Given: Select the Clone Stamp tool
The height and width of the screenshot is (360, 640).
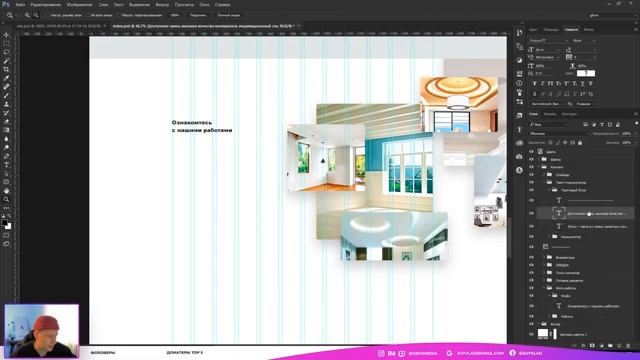Looking at the screenshot, I should point(6,104).
